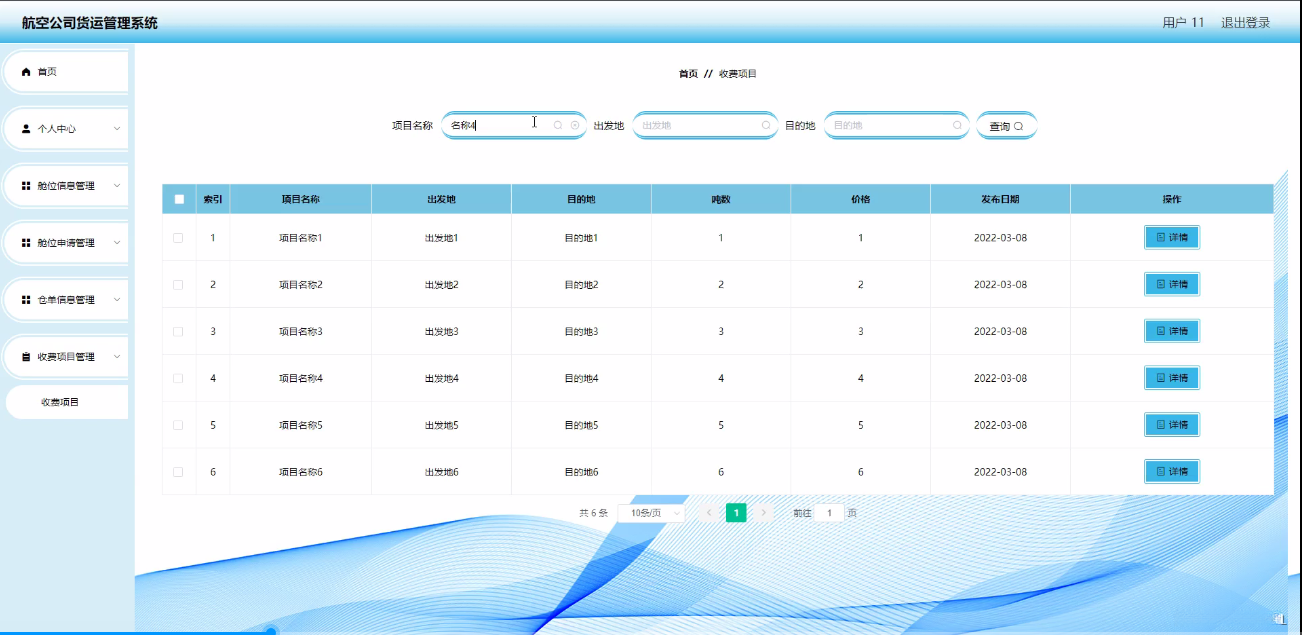Click the 查询 query button
Image resolution: width=1302 pixels, height=635 pixels.
click(1006, 126)
